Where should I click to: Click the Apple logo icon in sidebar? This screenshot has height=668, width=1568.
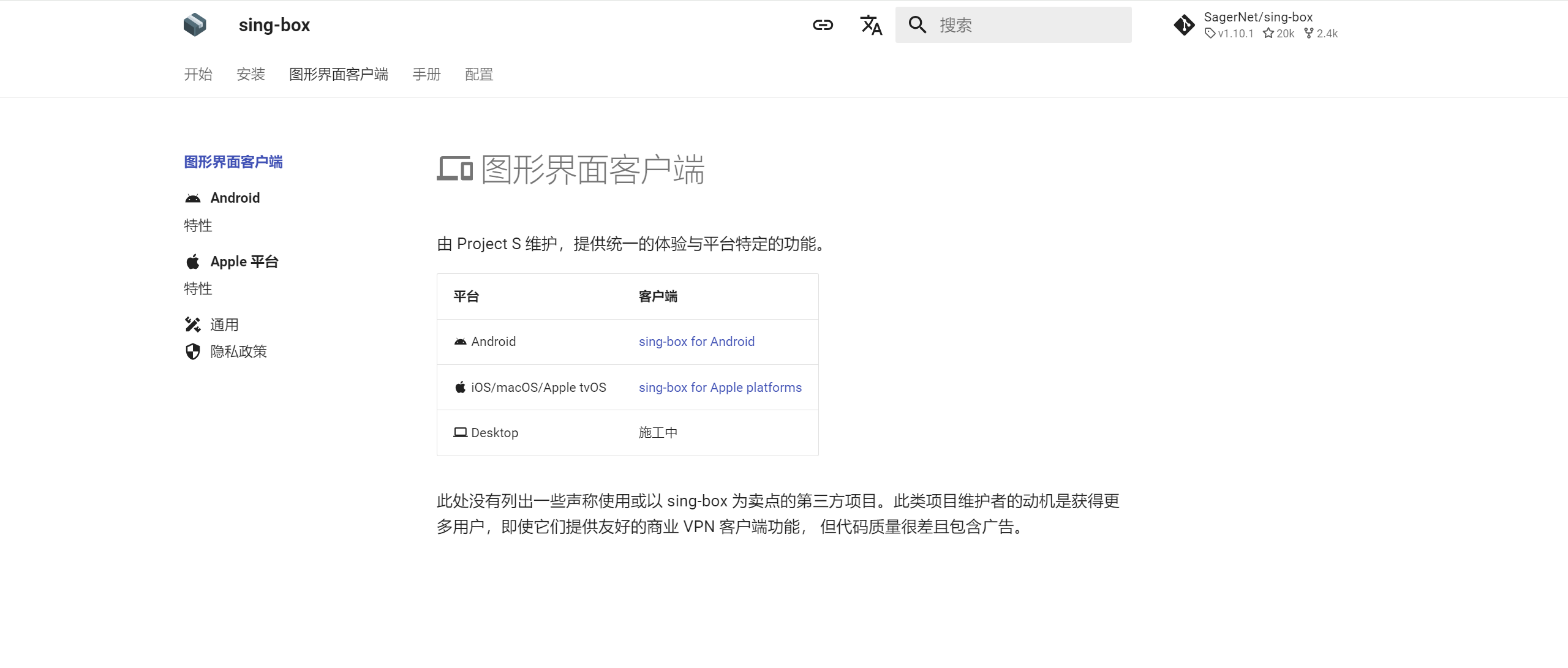click(x=193, y=262)
